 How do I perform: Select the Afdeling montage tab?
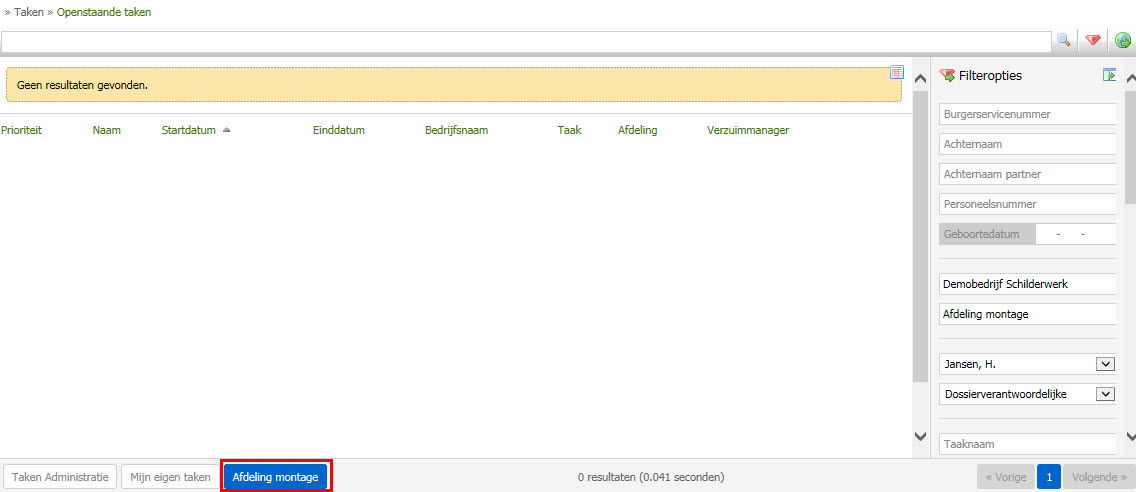(x=275, y=477)
